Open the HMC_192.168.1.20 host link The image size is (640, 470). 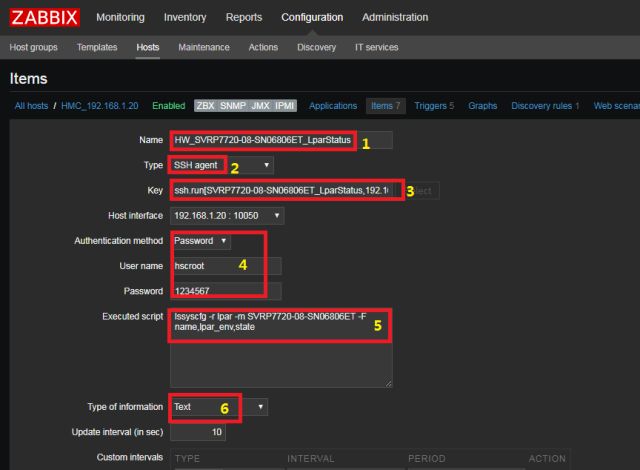pyautogui.click(x=100, y=106)
